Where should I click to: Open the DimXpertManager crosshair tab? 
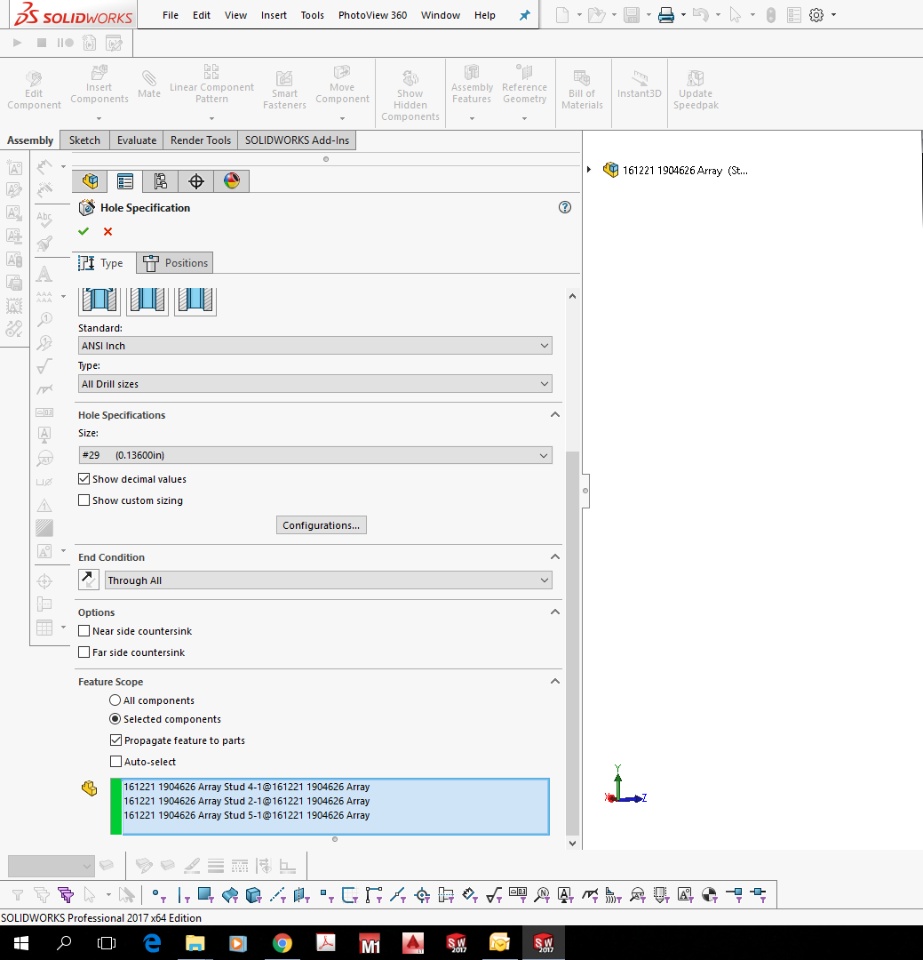196,181
